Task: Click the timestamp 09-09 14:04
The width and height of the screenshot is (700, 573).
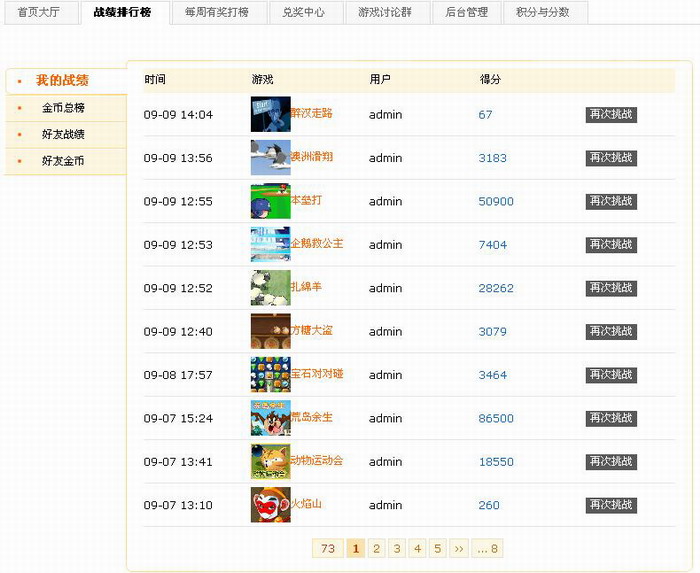Action: 178,115
